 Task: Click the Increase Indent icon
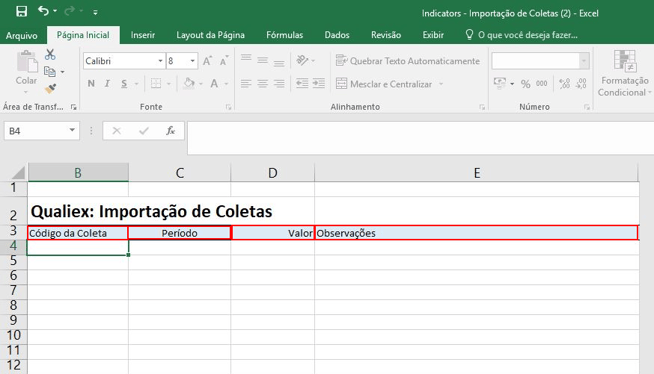pos(319,83)
